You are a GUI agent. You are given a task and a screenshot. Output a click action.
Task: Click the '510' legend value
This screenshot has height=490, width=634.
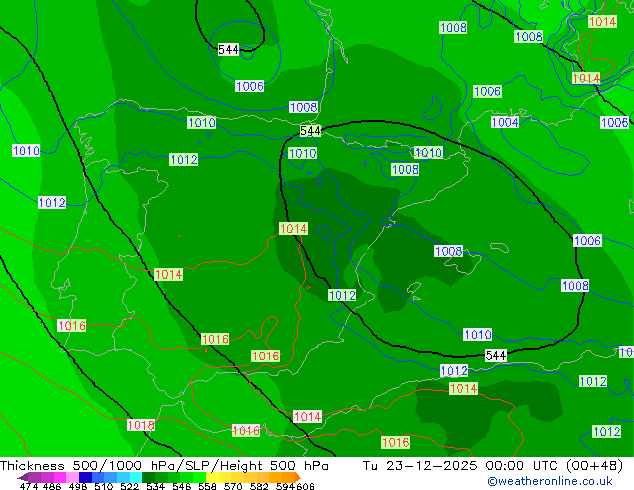[x=104, y=486]
